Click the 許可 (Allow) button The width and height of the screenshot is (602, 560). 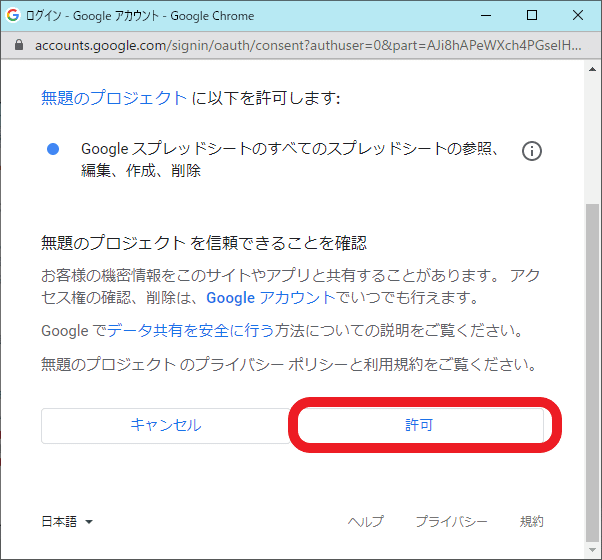coord(420,425)
